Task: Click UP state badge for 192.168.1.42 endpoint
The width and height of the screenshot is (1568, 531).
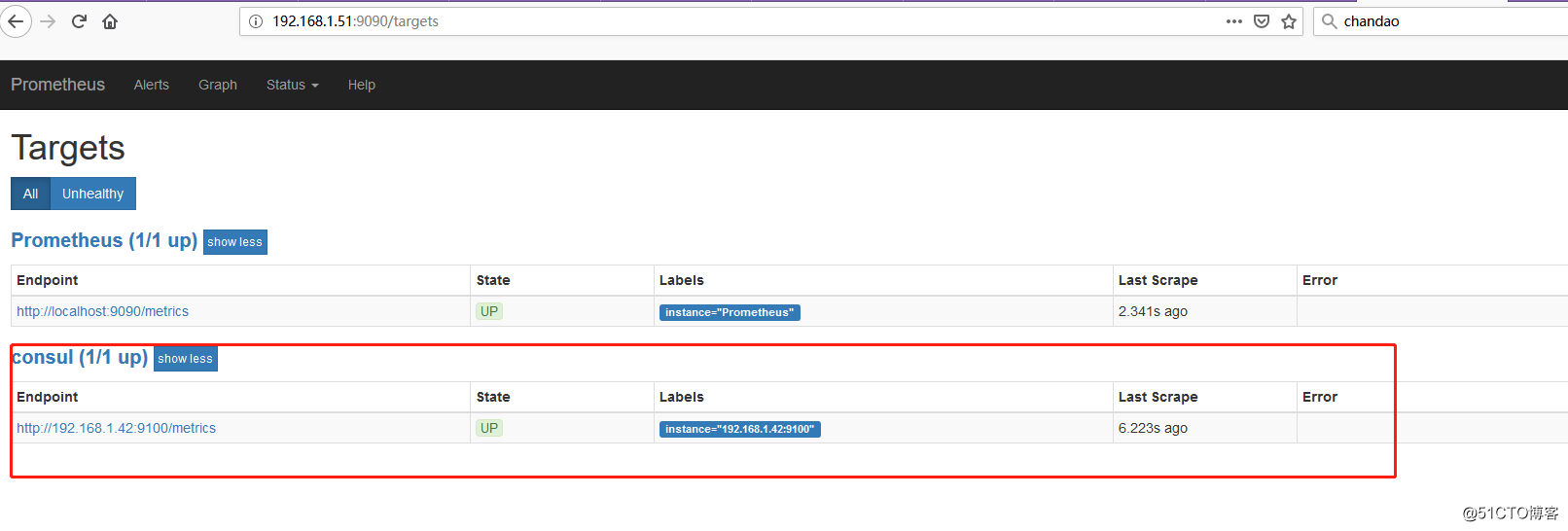Action: [x=489, y=428]
